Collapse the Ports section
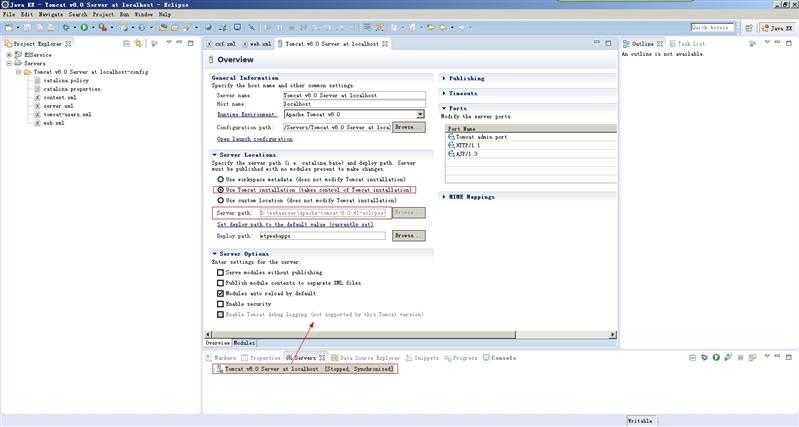799x427 pixels. 444,108
